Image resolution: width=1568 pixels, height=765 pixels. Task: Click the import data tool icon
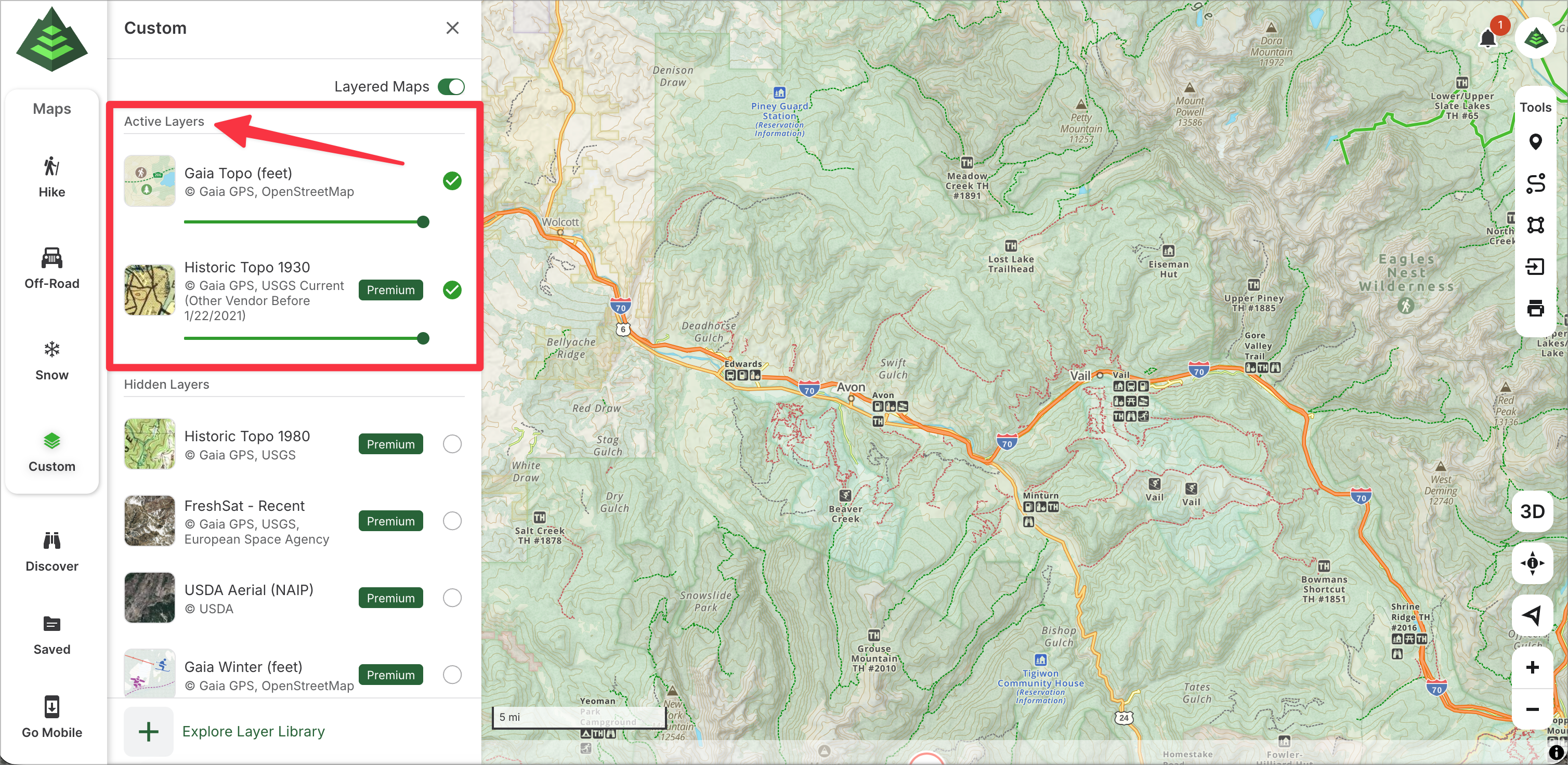(1535, 267)
